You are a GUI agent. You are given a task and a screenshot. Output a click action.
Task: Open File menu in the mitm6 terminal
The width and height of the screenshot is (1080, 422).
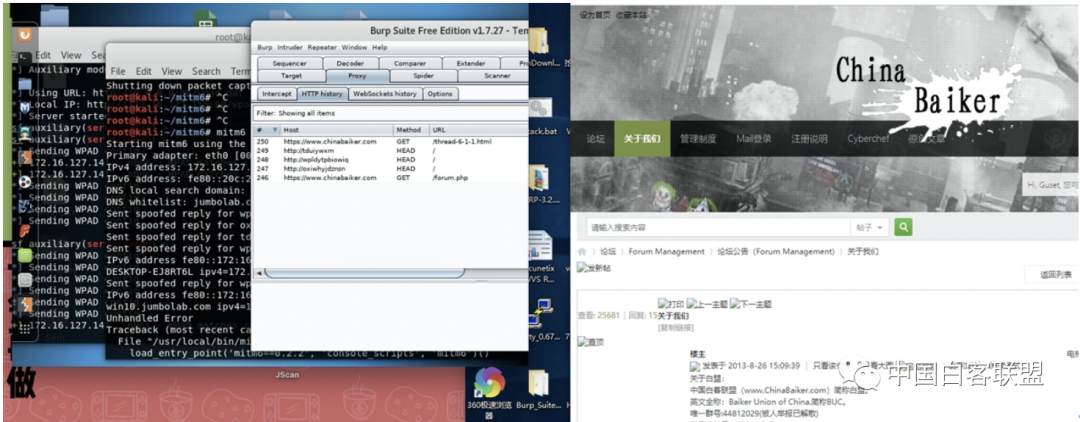tap(118, 71)
